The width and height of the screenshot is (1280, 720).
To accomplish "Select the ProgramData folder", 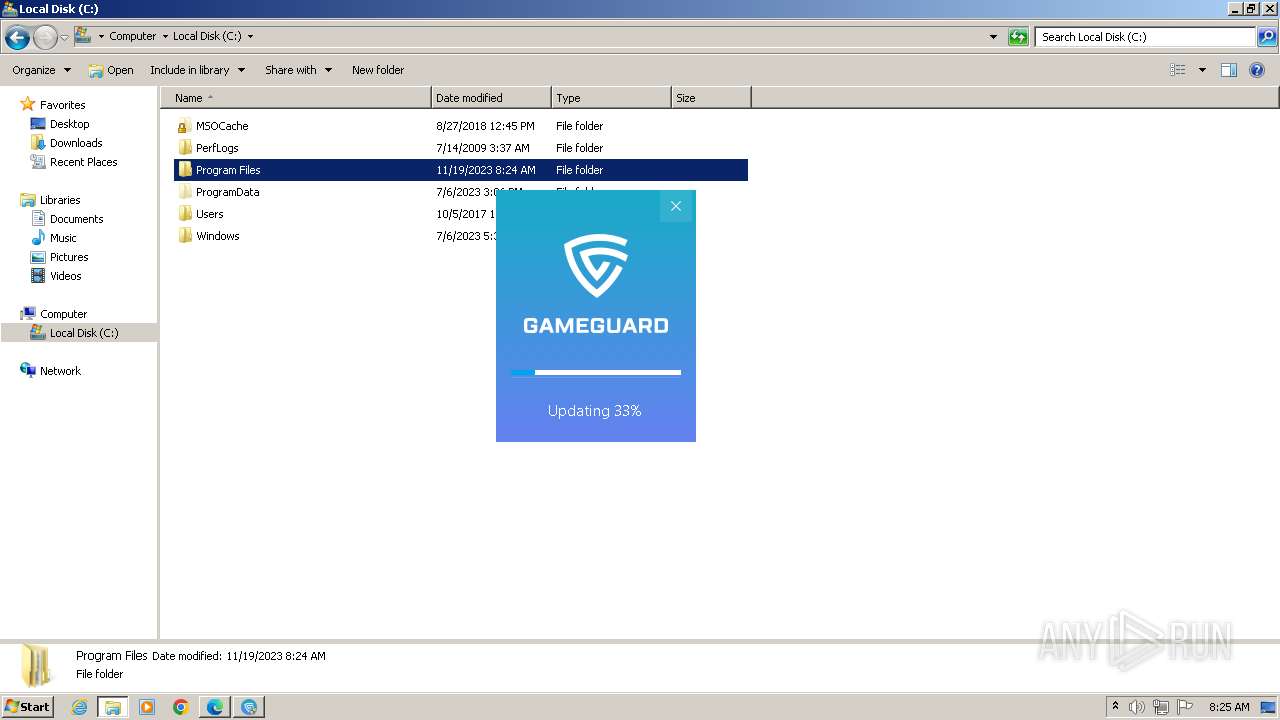I will tap(227, 192).
